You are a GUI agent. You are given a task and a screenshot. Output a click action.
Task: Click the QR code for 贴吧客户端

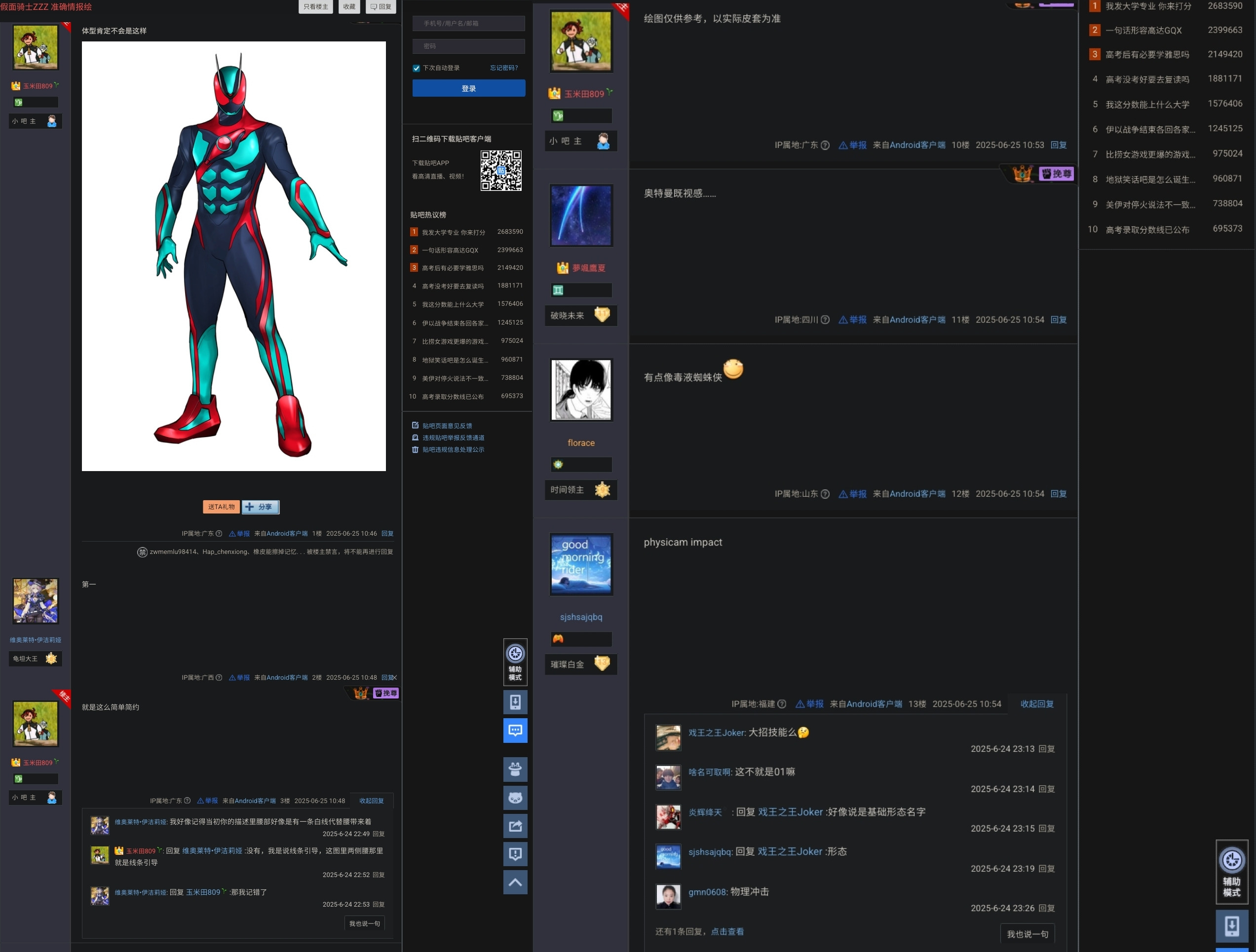[x=501, y=171]
